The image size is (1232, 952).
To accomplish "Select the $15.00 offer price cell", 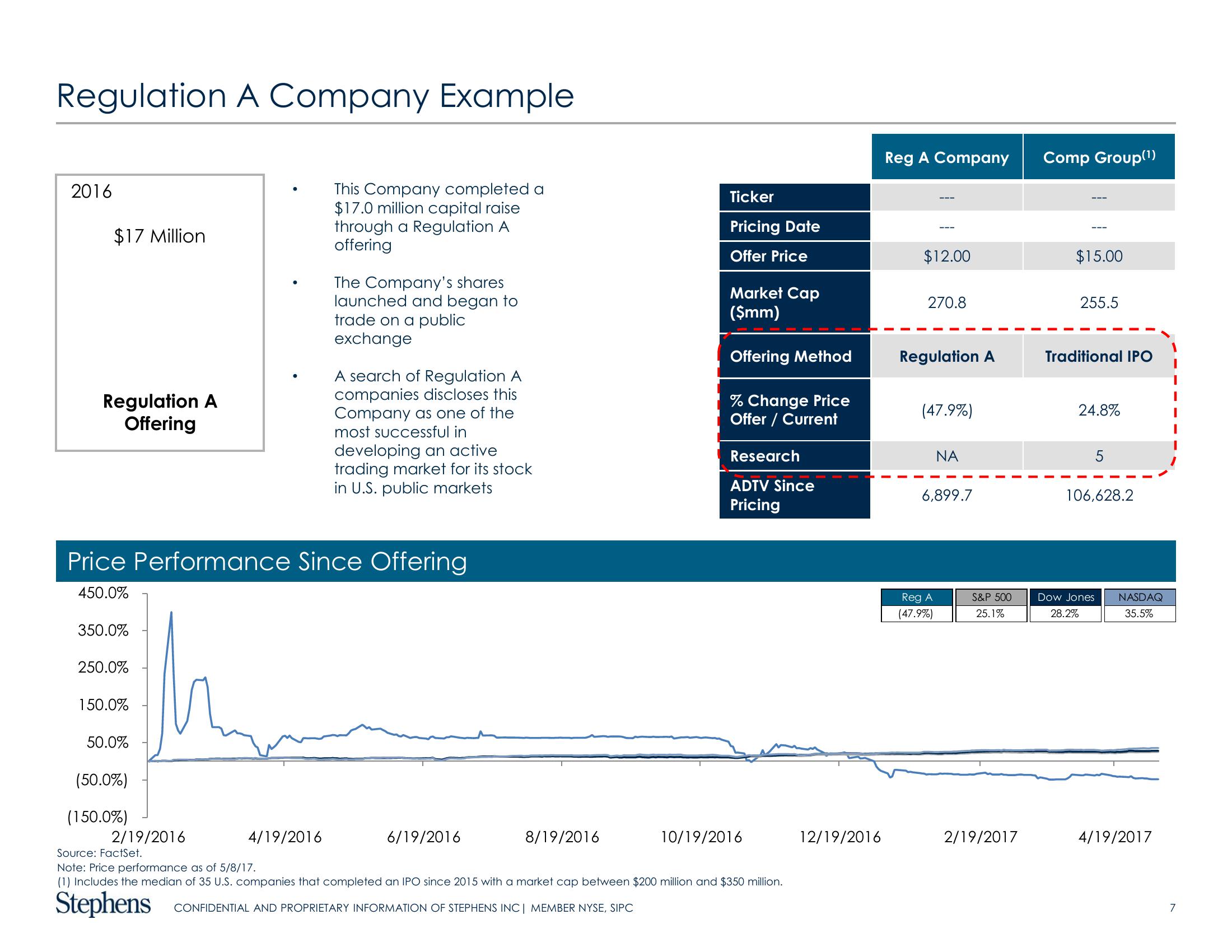I will [1099, 256].
